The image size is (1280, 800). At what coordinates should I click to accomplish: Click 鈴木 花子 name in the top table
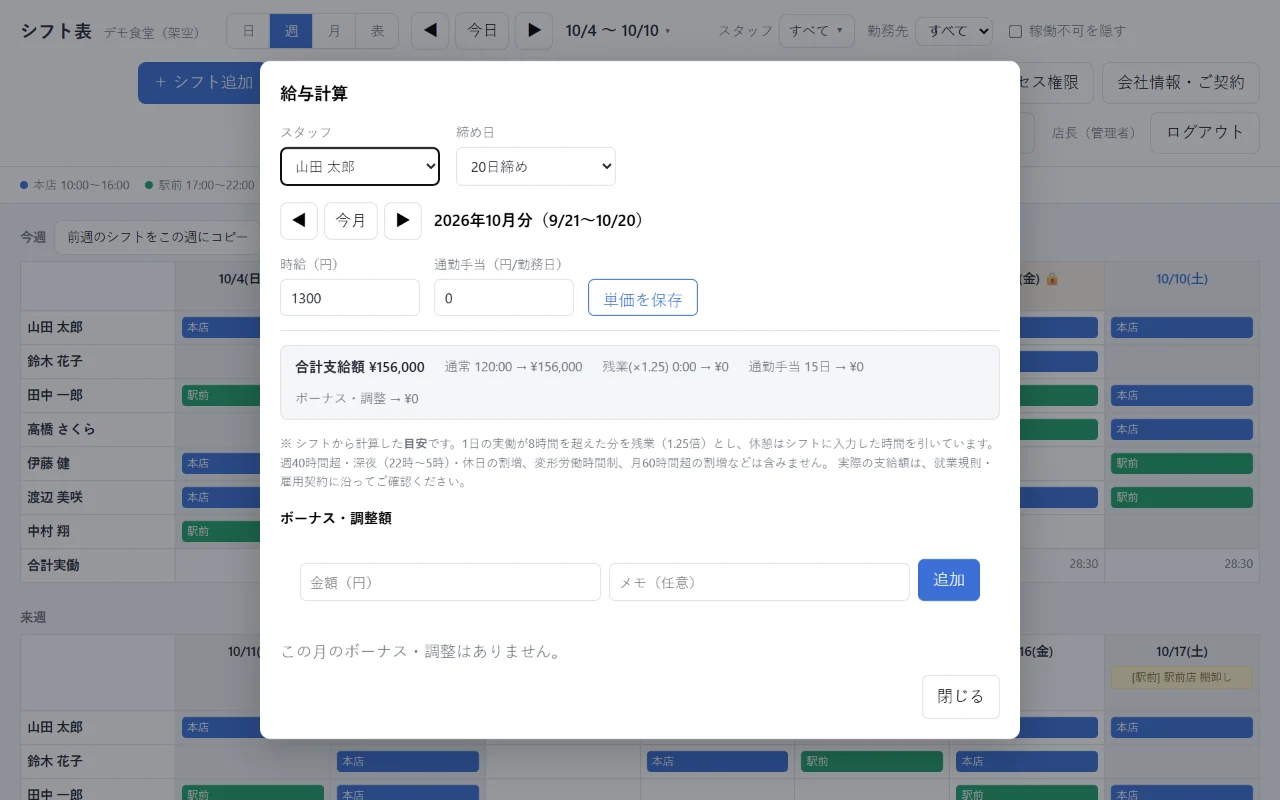click(55, 361)
